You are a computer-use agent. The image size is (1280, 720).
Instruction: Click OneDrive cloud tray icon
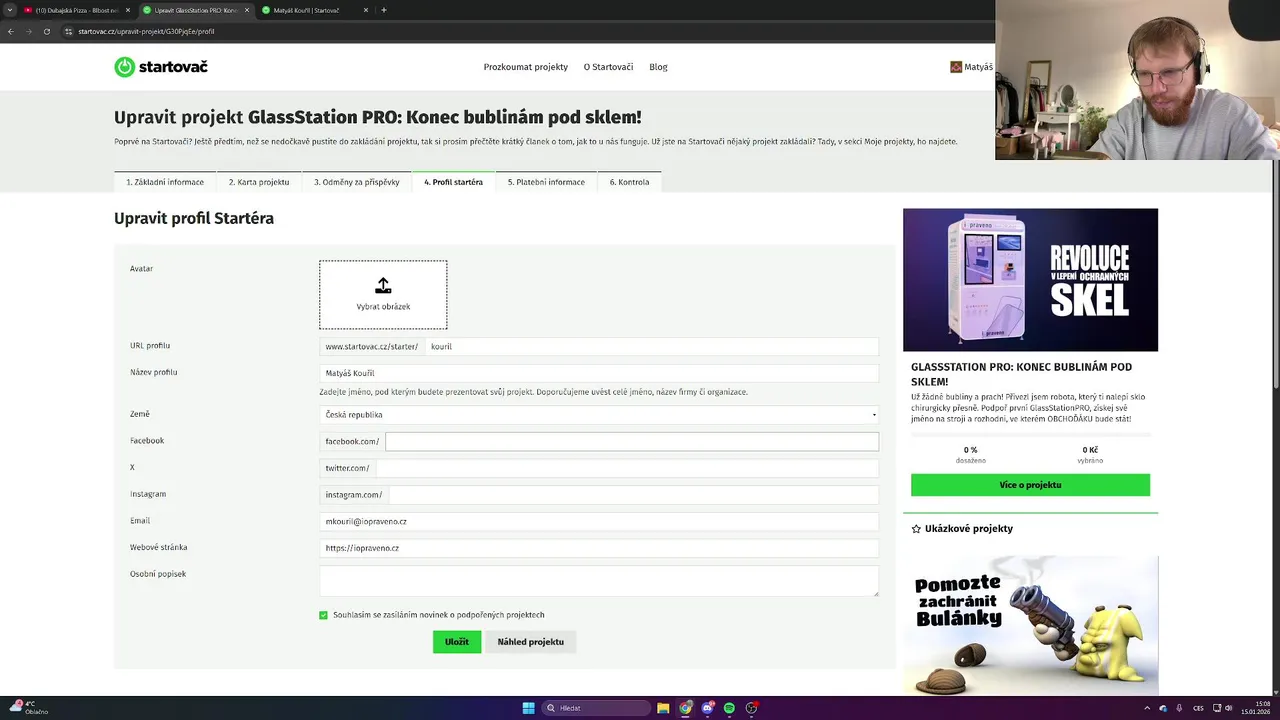click(x=1163, y=708)
